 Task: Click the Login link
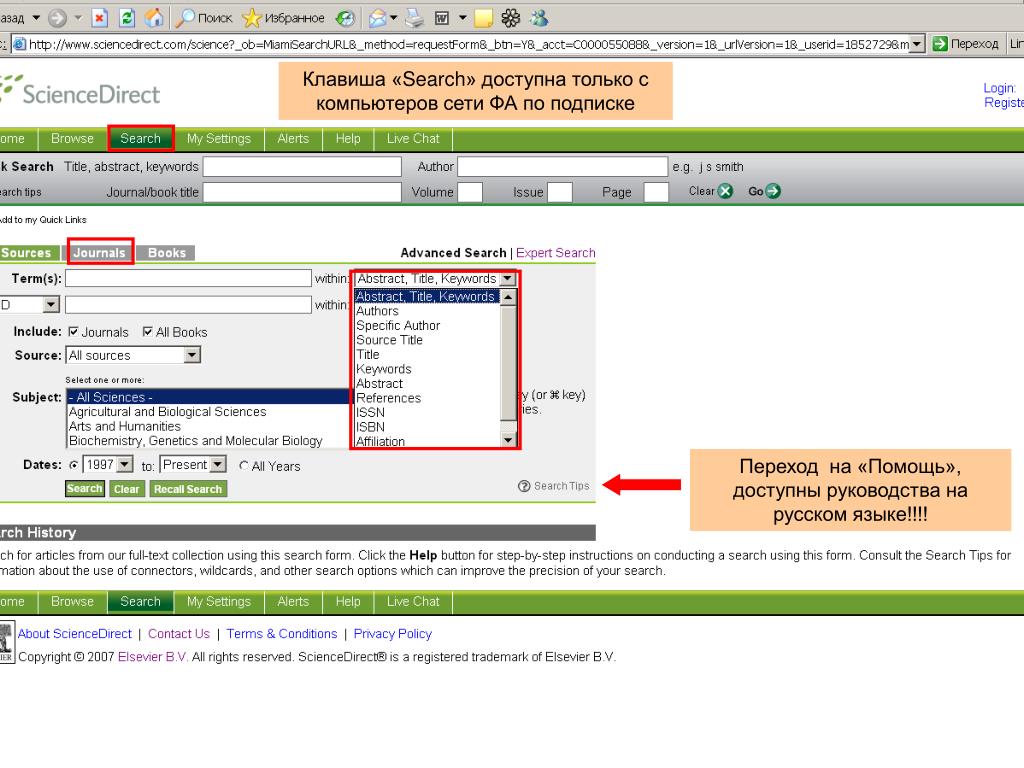tap(1000, 88)
